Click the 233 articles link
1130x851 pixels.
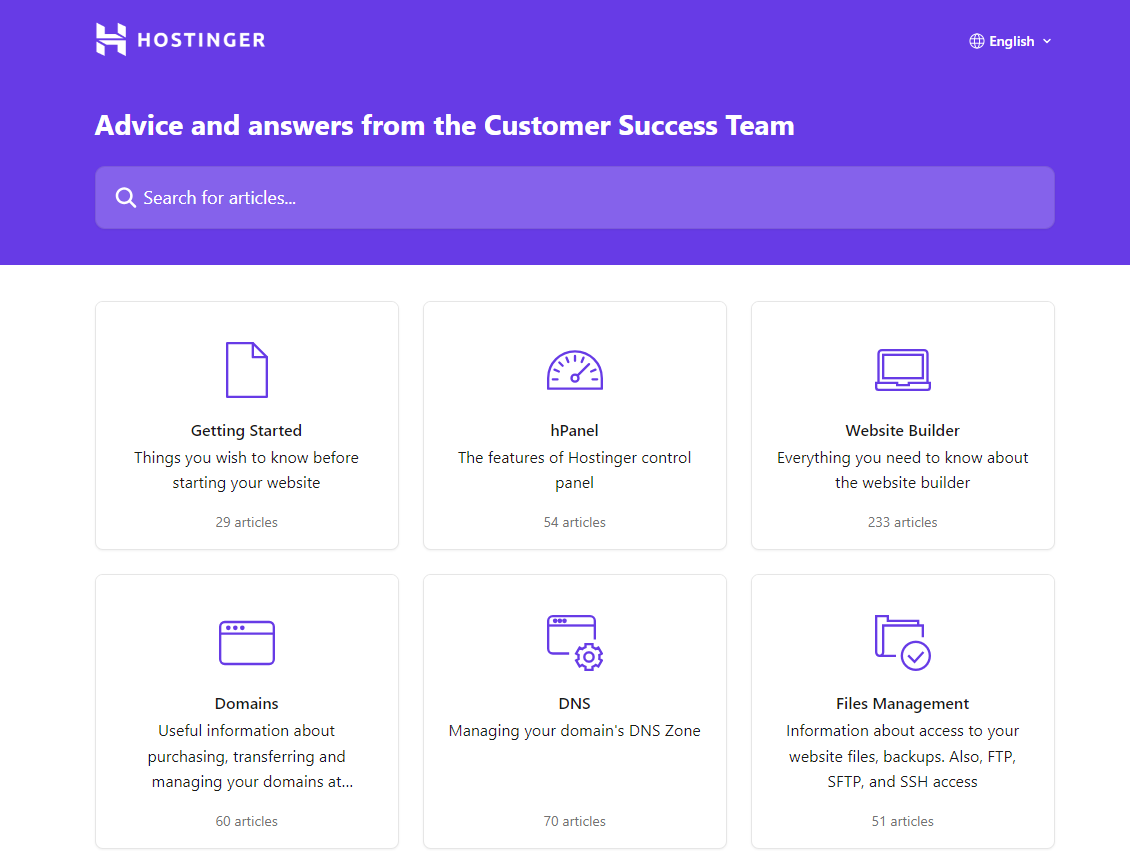902,521
